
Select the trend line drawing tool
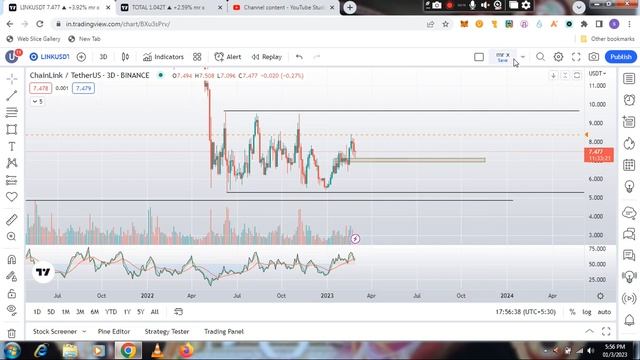(x=12, y=96)
